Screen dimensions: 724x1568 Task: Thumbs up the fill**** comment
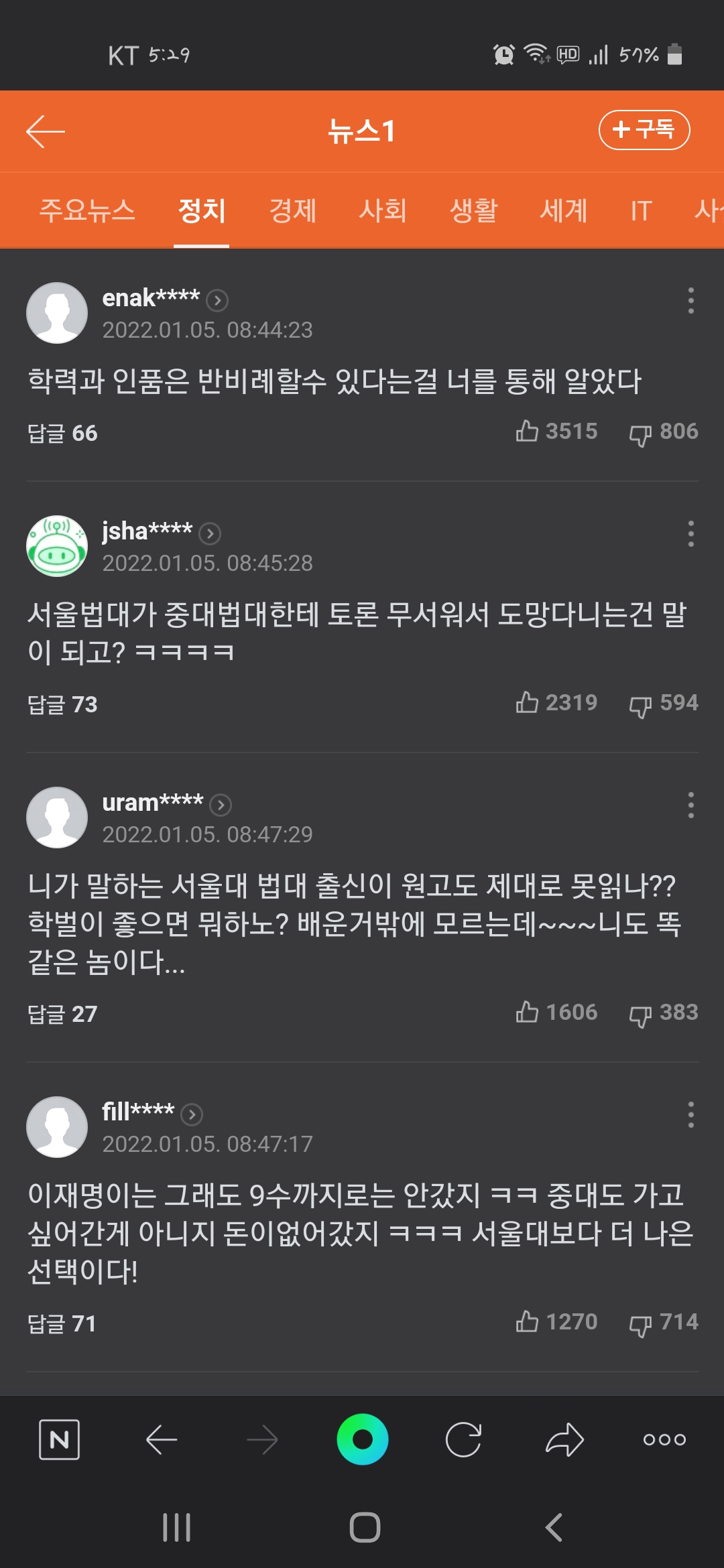click(528, 1321)
